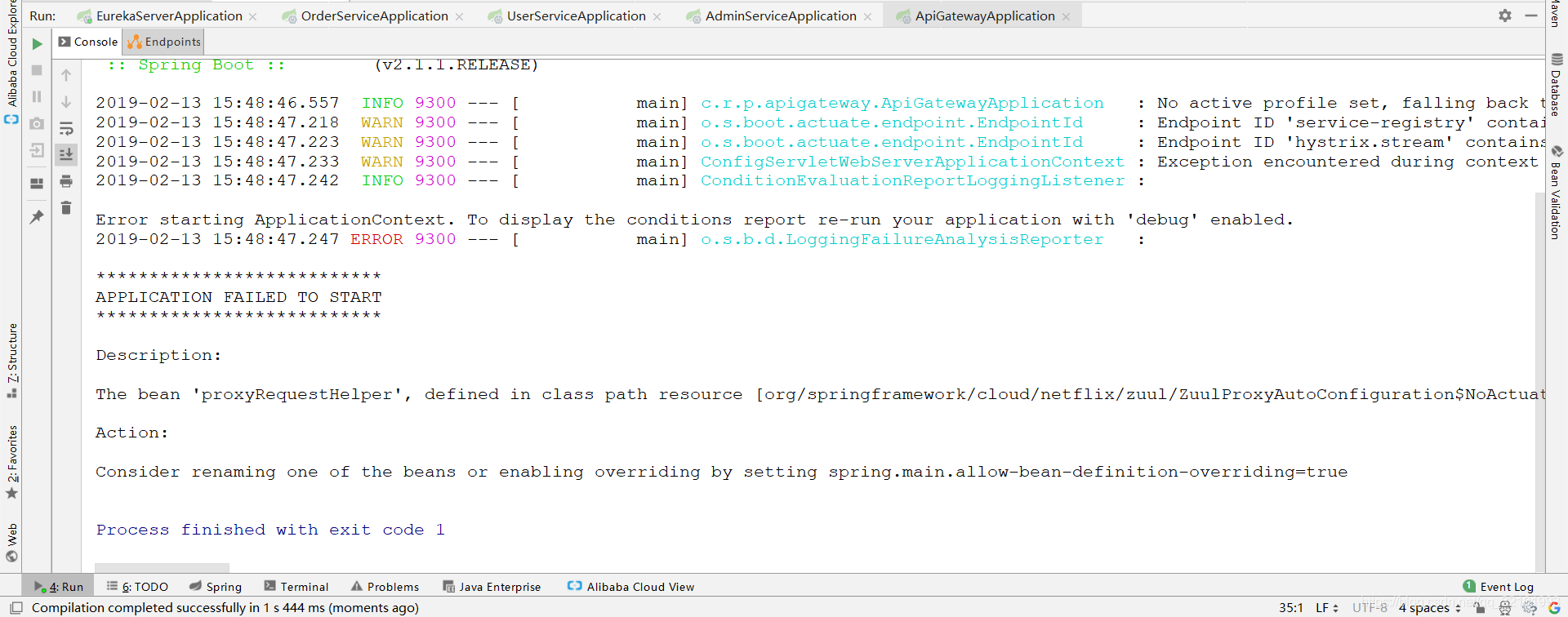
Task: Click the inspector hector icon in status bar
Action: [1505, 607]
